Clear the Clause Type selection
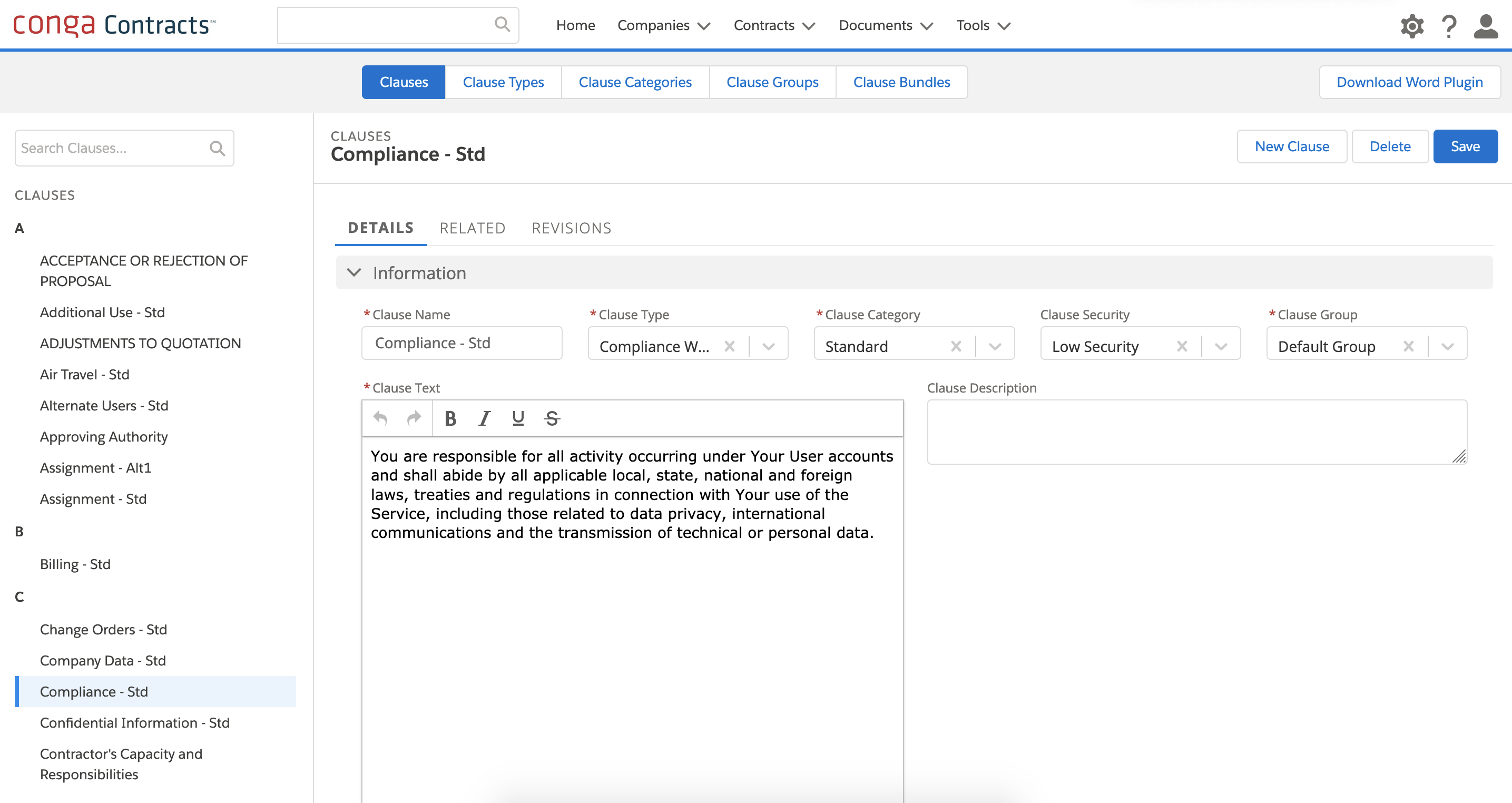This screenshot has width=1512, height=803. pos(730,346)
